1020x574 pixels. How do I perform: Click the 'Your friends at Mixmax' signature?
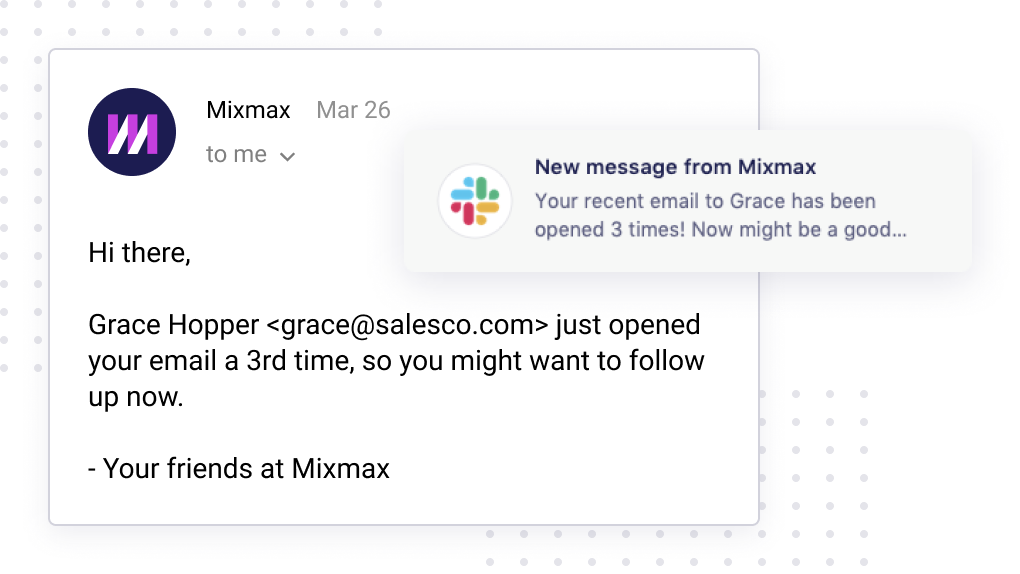coord(239,469)
